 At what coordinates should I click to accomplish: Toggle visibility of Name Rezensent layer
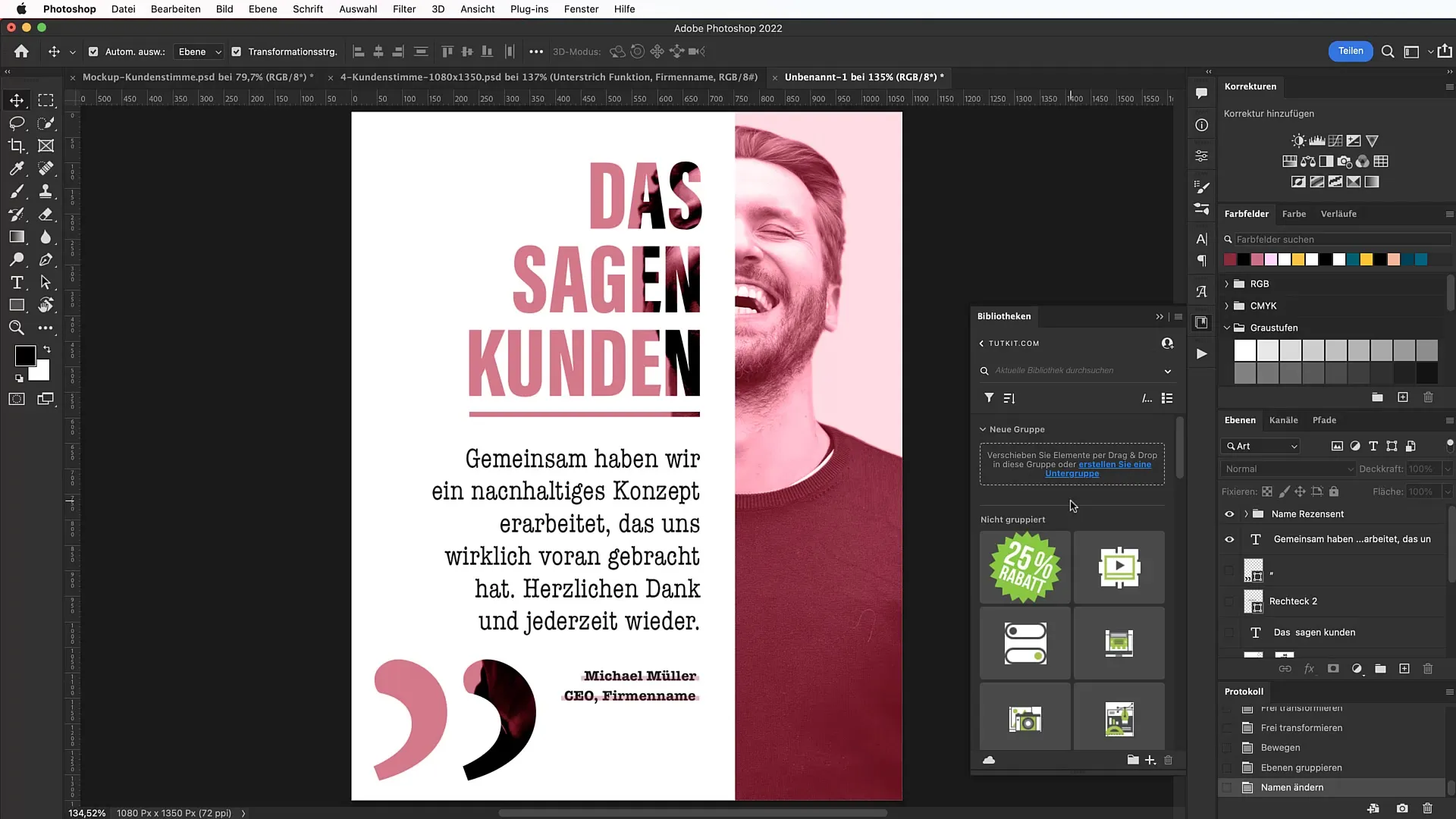pos(1229,513)
